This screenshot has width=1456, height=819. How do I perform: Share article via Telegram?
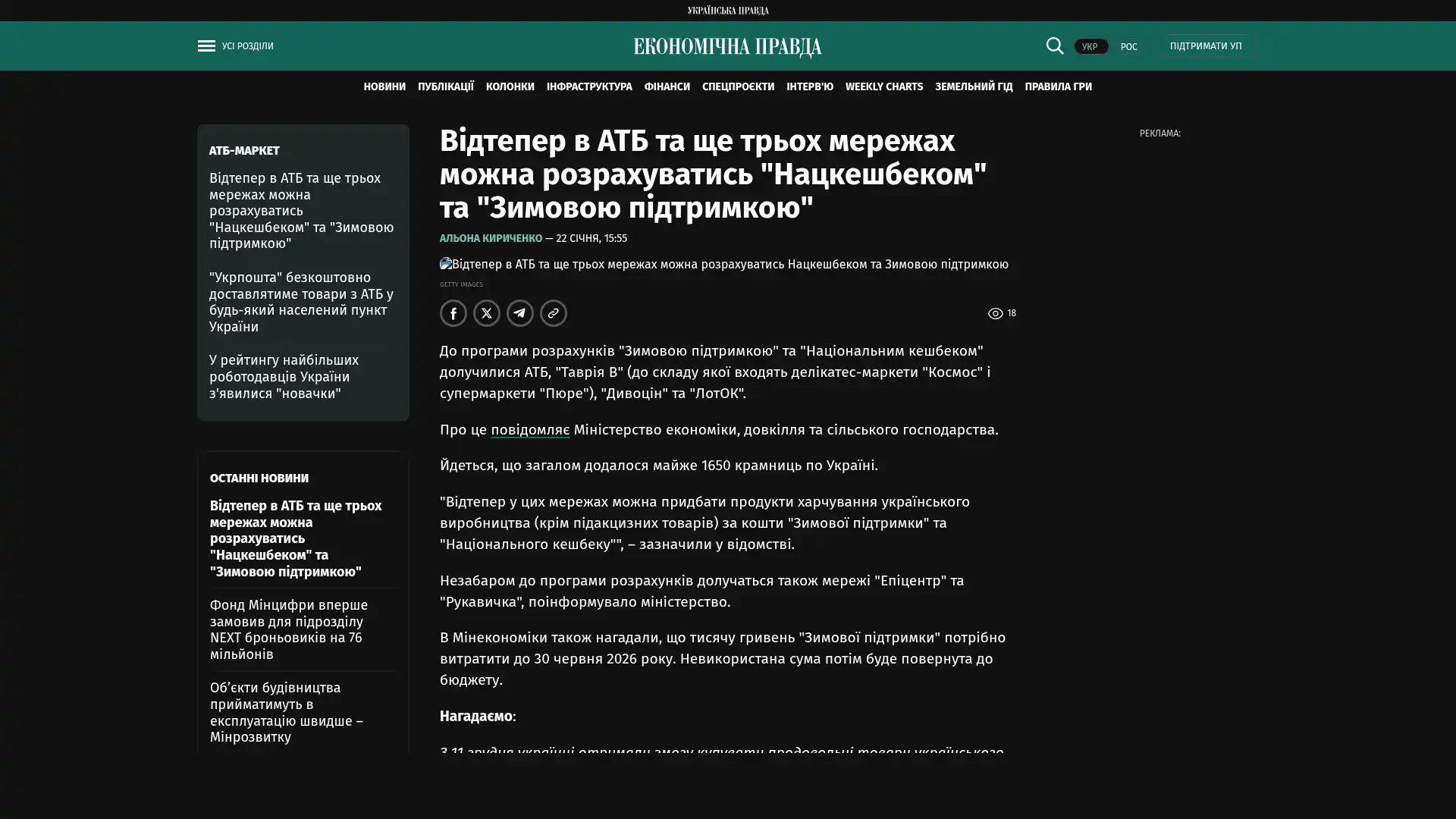click(520, 313)
